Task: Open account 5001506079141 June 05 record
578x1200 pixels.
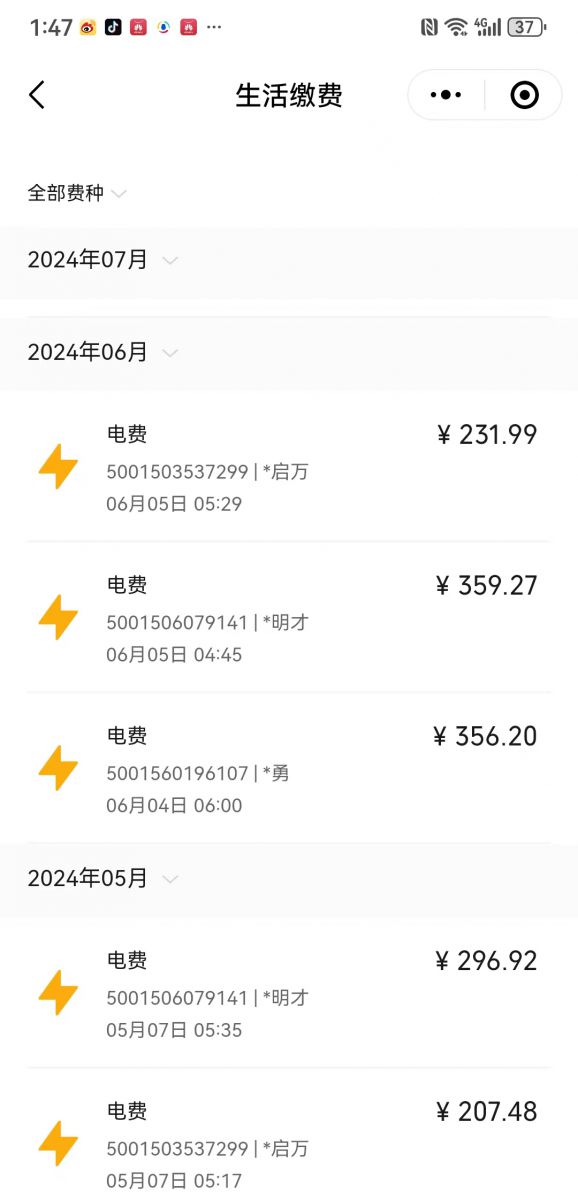Action: (289, 617)
